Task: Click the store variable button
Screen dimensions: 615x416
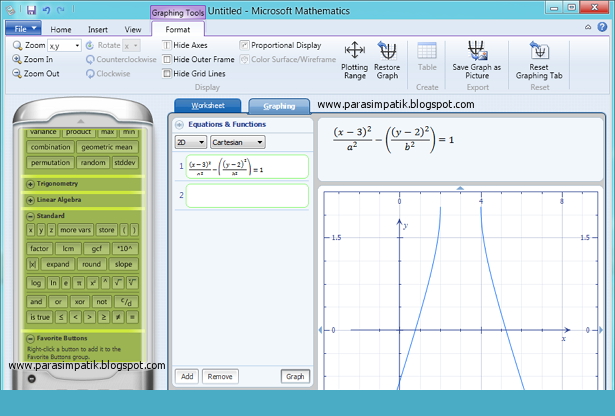Action: [106, 230]
